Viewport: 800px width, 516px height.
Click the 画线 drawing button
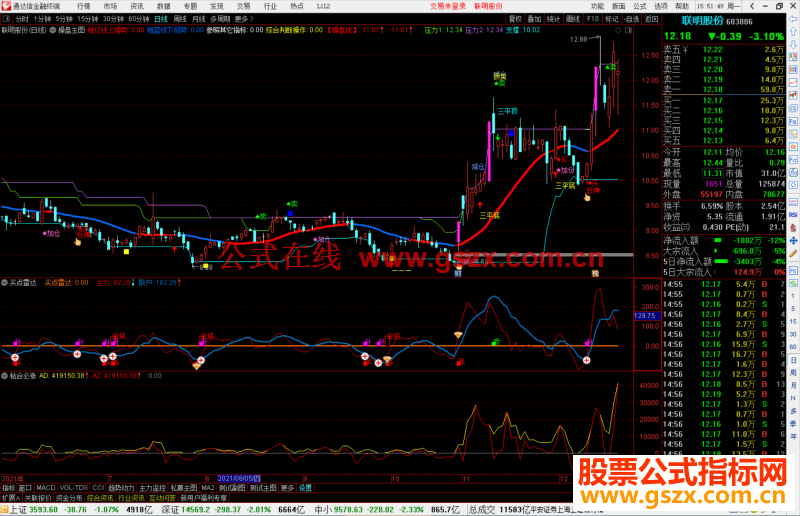[x=573, y=19]
